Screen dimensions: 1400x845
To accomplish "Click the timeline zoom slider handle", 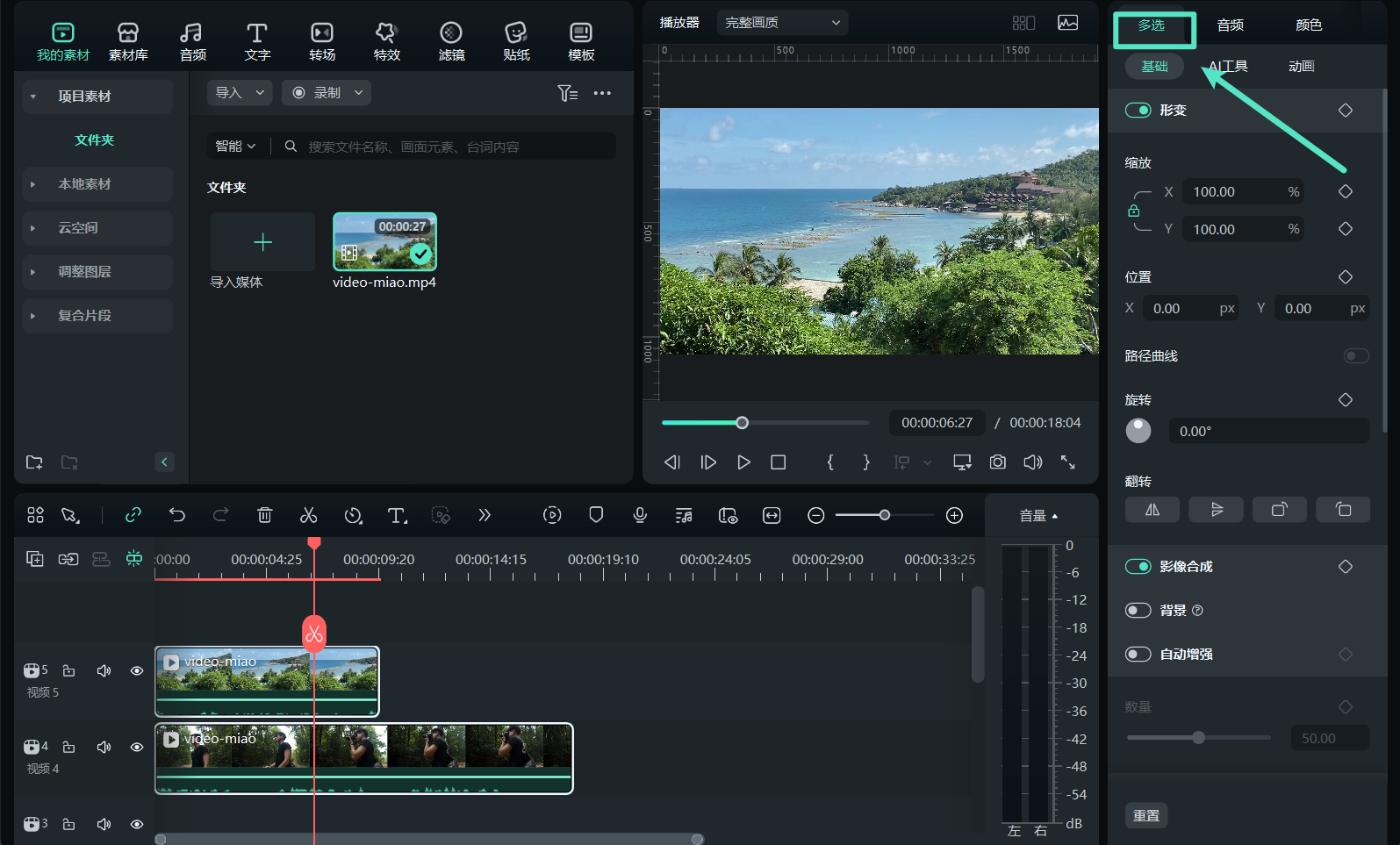I will tap(885, 515).
